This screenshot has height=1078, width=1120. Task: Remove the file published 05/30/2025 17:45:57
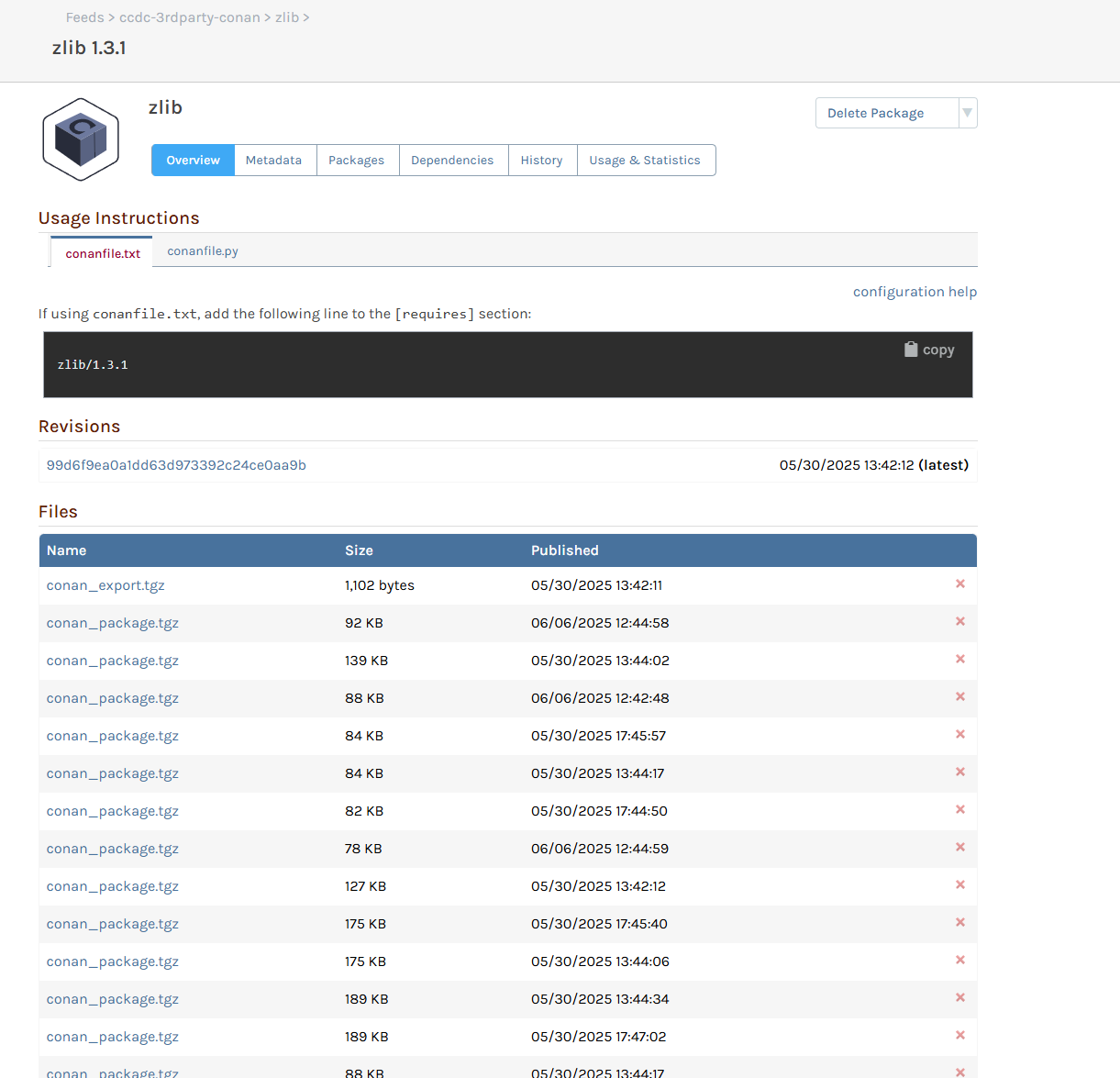coord(959,735)
